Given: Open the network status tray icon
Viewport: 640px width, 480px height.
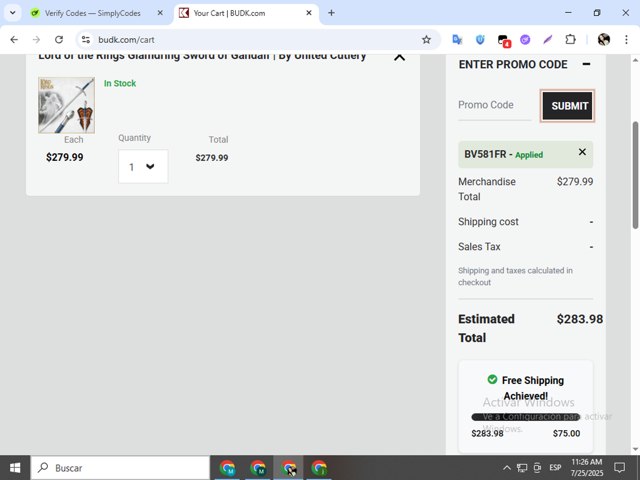Looking at the screenshot, I should coord(522,468).
